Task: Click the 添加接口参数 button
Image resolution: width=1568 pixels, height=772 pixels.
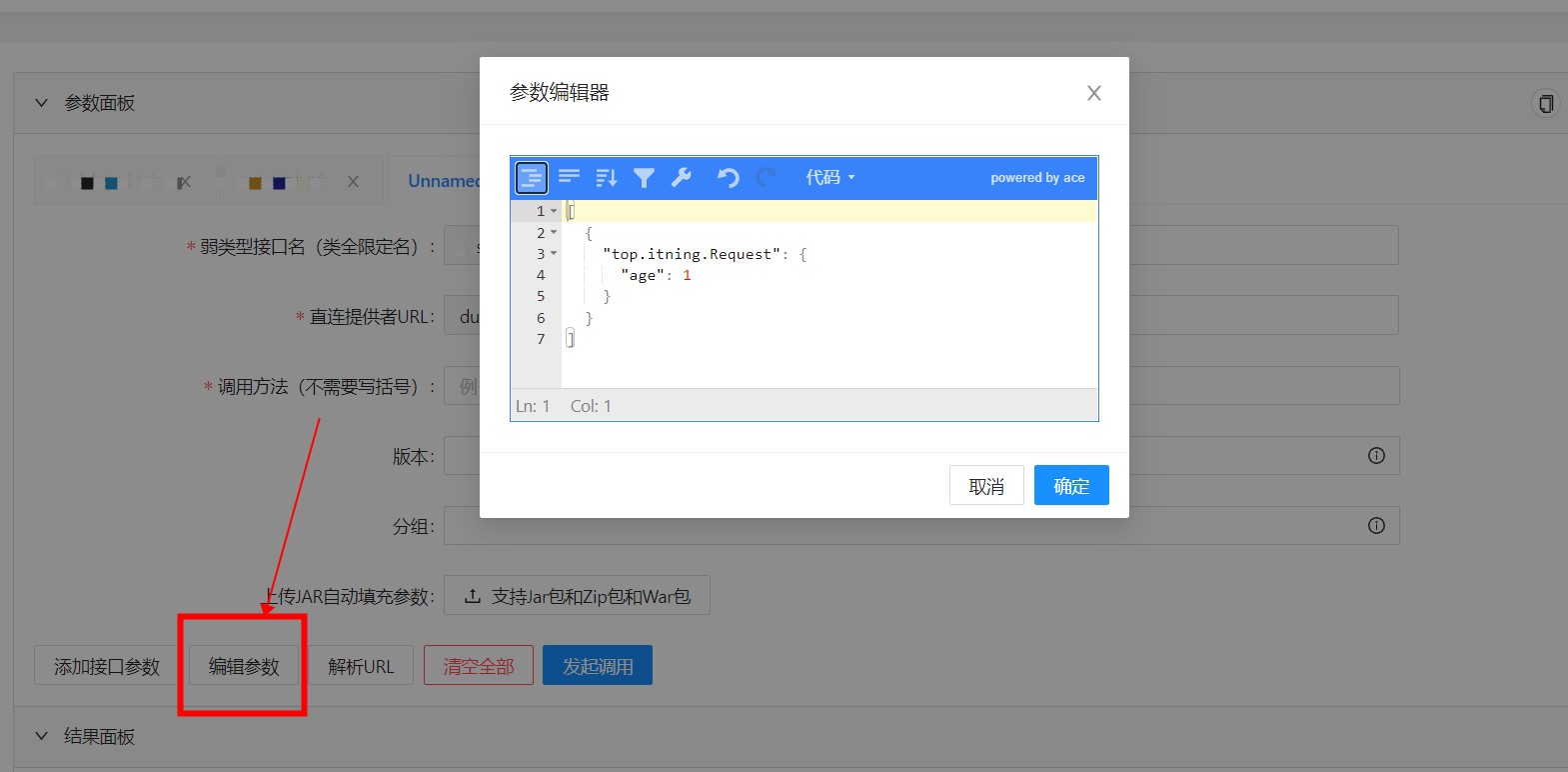Action: (x=107, y=666)
